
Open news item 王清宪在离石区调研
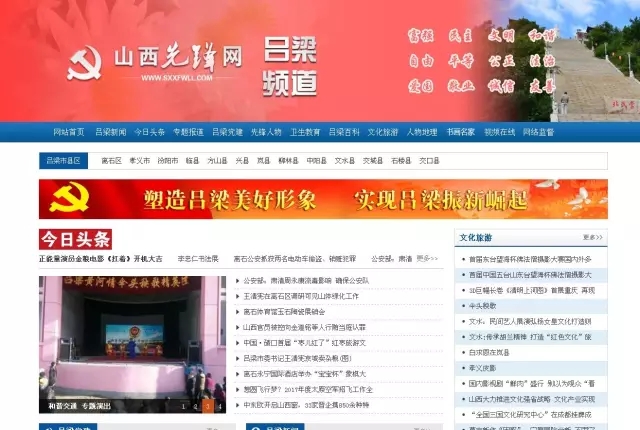point(301,296)
